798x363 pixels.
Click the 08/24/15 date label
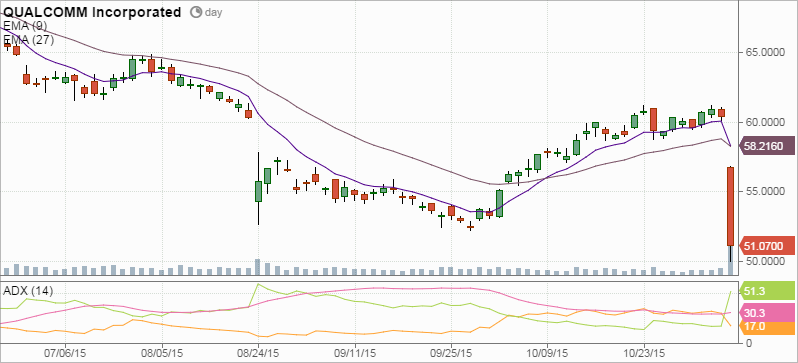click(x=258, y=353)
